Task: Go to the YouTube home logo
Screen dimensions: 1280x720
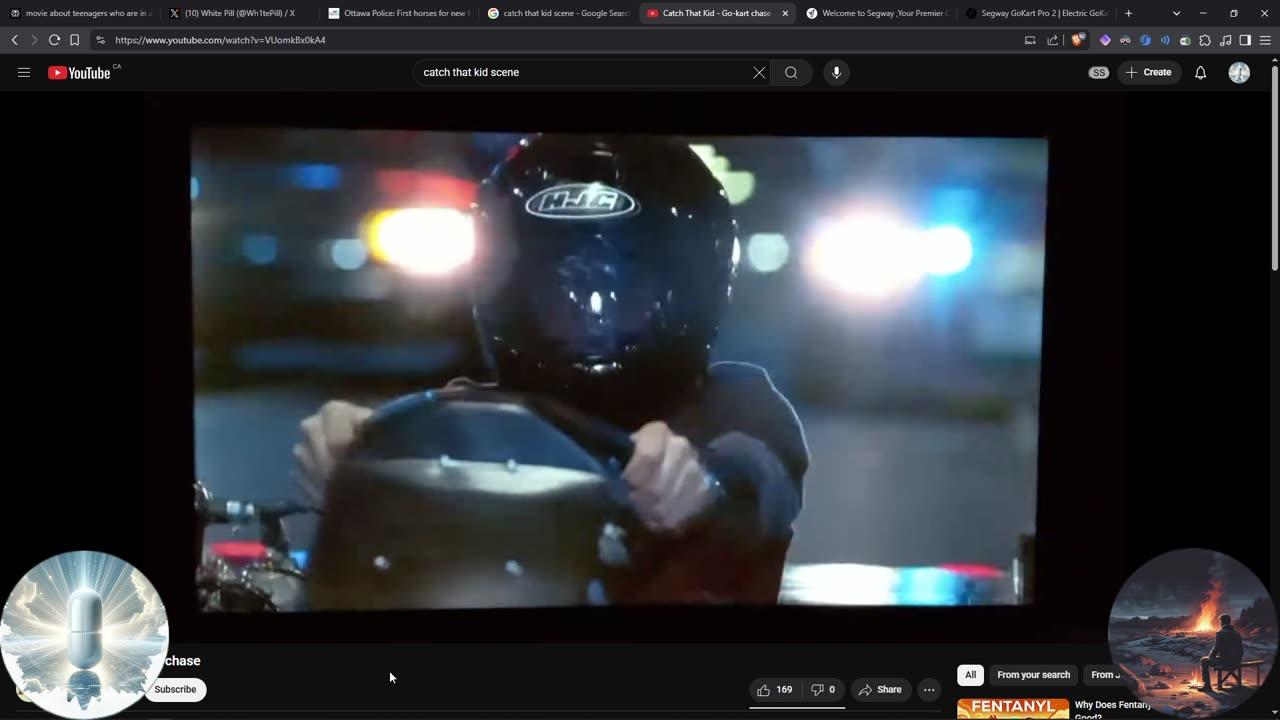Action: point(80,72)
